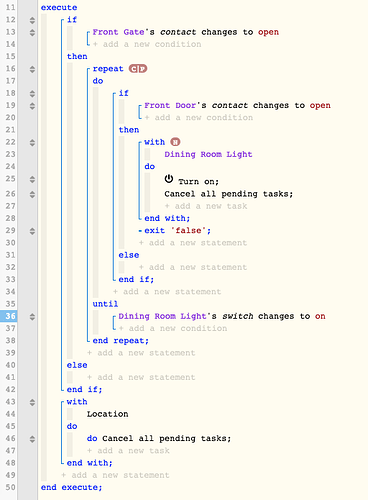
Task: Click the C|P badge next to repeat
Action: [138, 69]
